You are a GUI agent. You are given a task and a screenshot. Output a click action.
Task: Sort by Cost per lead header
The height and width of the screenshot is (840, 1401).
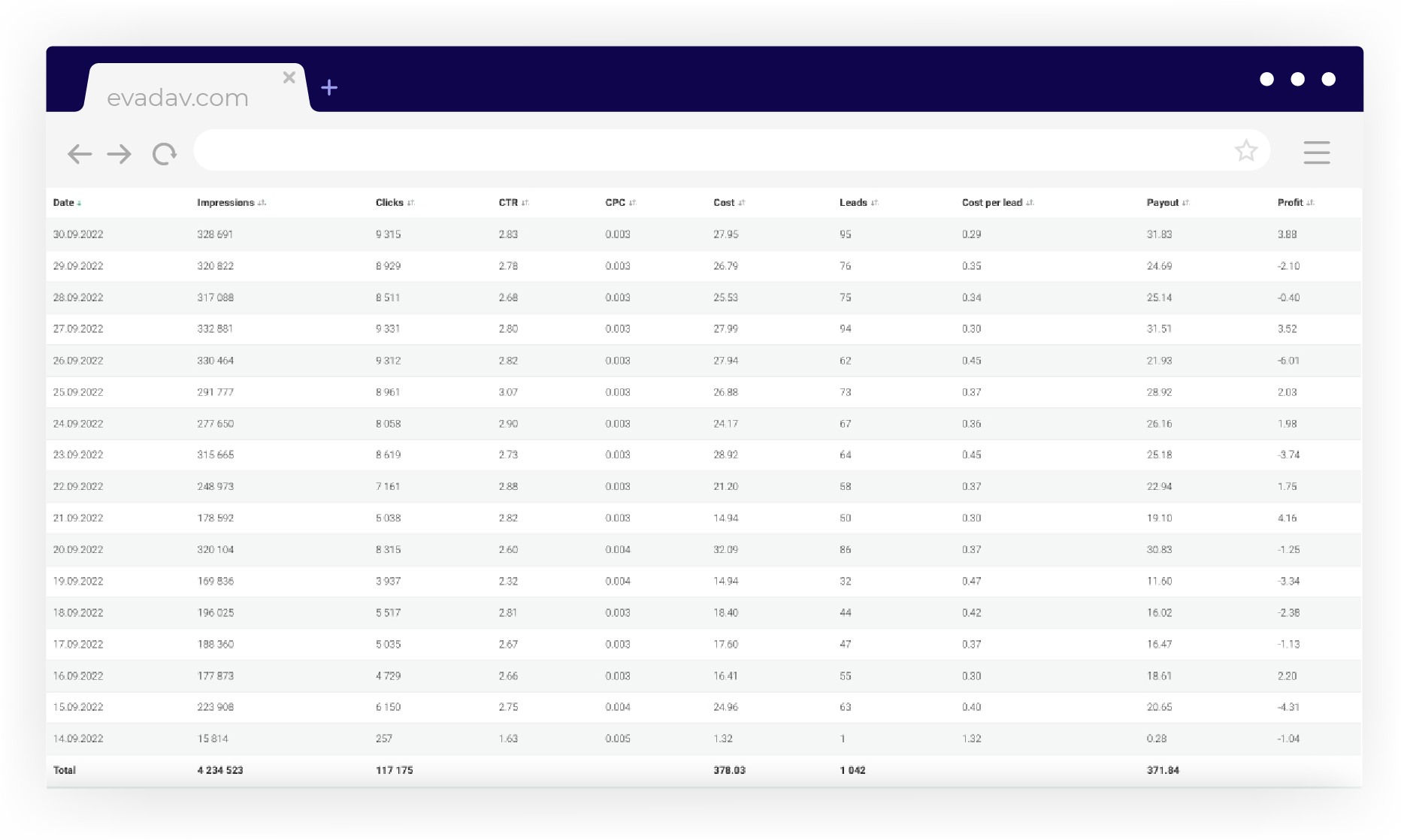pyautogui.click(x=991, y=203)
